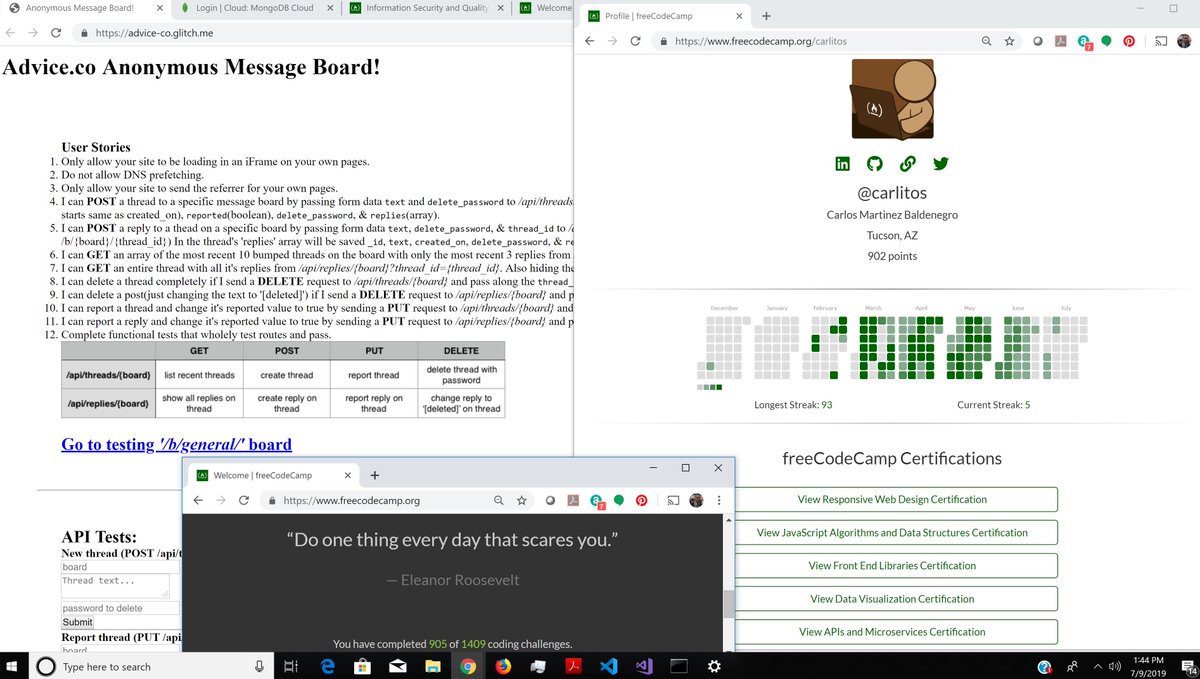Click Pinterest extension in Welcome window toolbar
The width and height of the screenshot is (1200, 679).
641,500
